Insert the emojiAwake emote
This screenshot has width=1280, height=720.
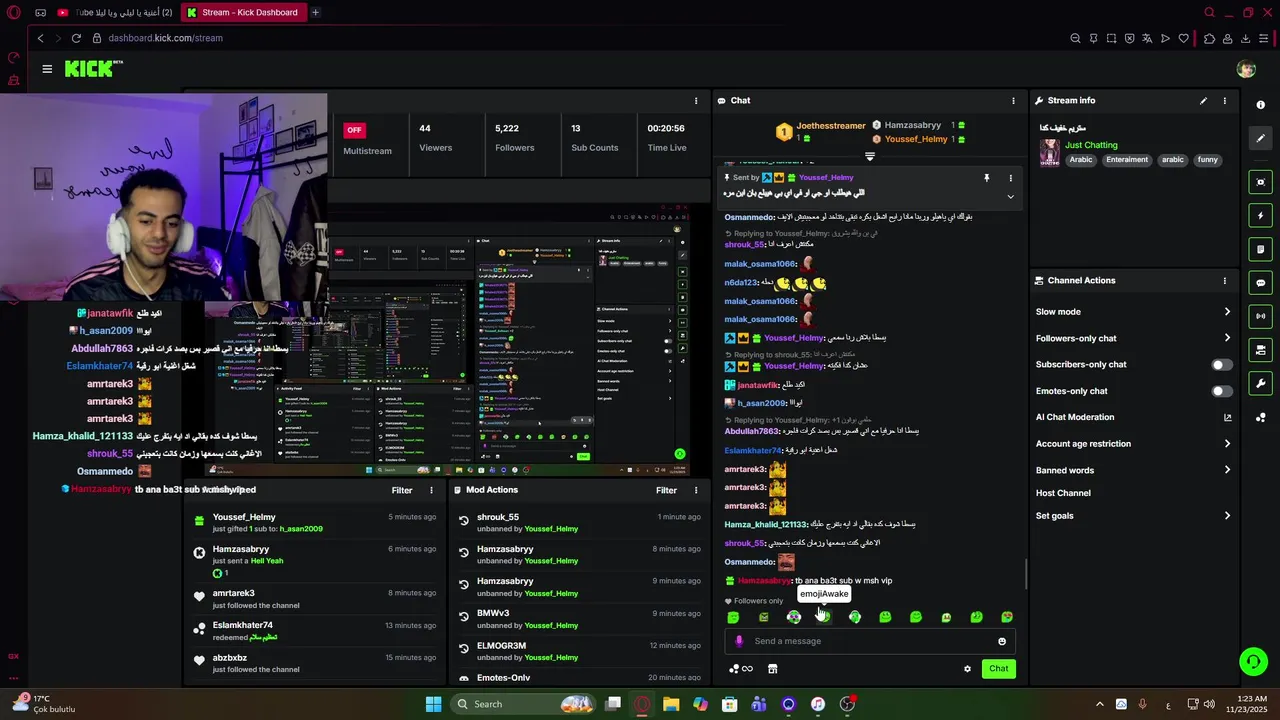click(824, 617)
